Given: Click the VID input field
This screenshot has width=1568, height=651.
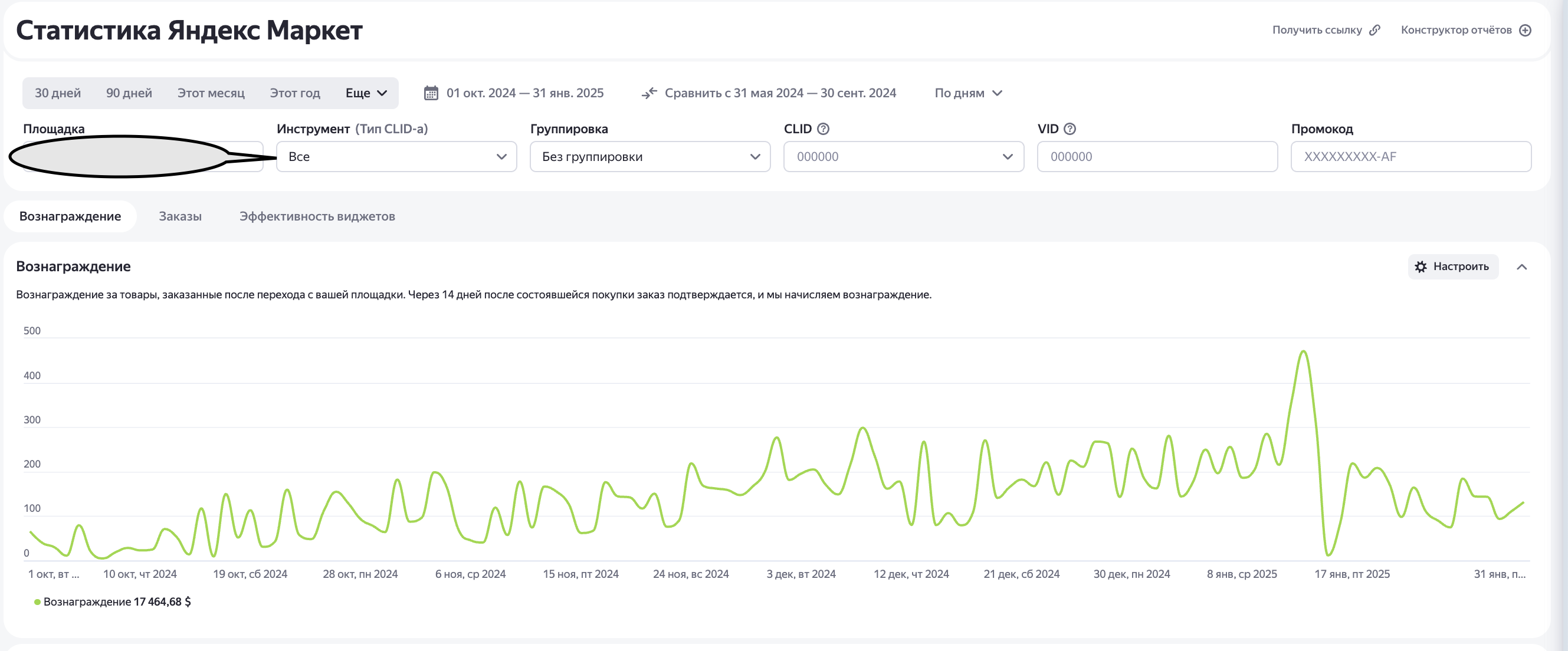Looking at the screenshot, I should coord(1158,156).
